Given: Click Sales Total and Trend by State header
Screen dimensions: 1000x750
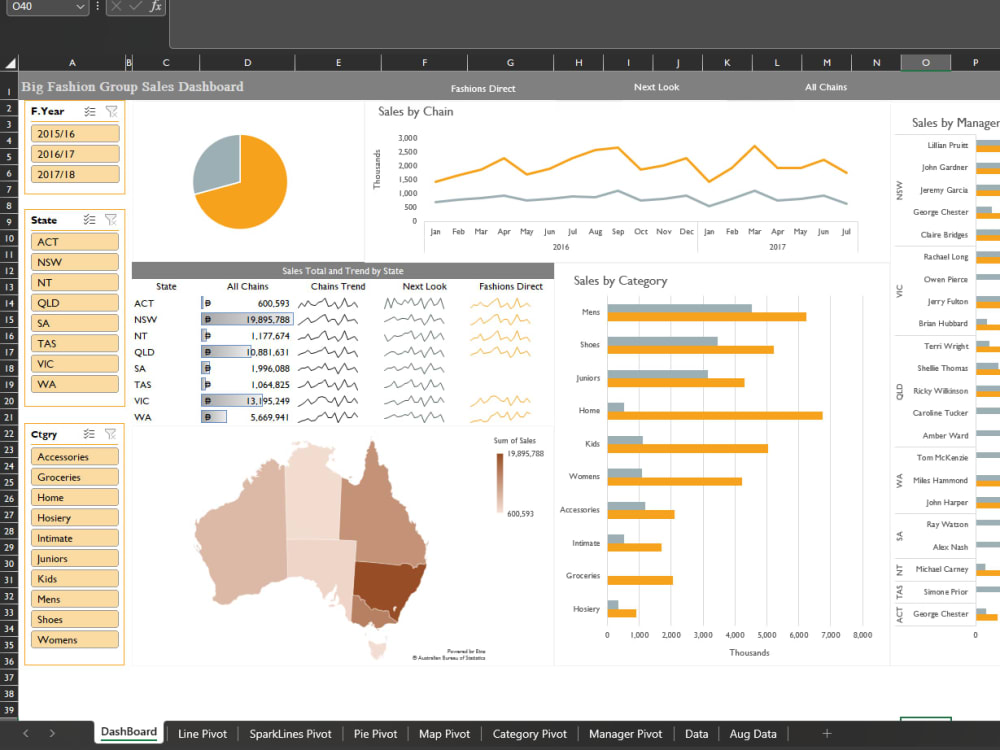Looking at the screenshot, I should coord(342,271).
